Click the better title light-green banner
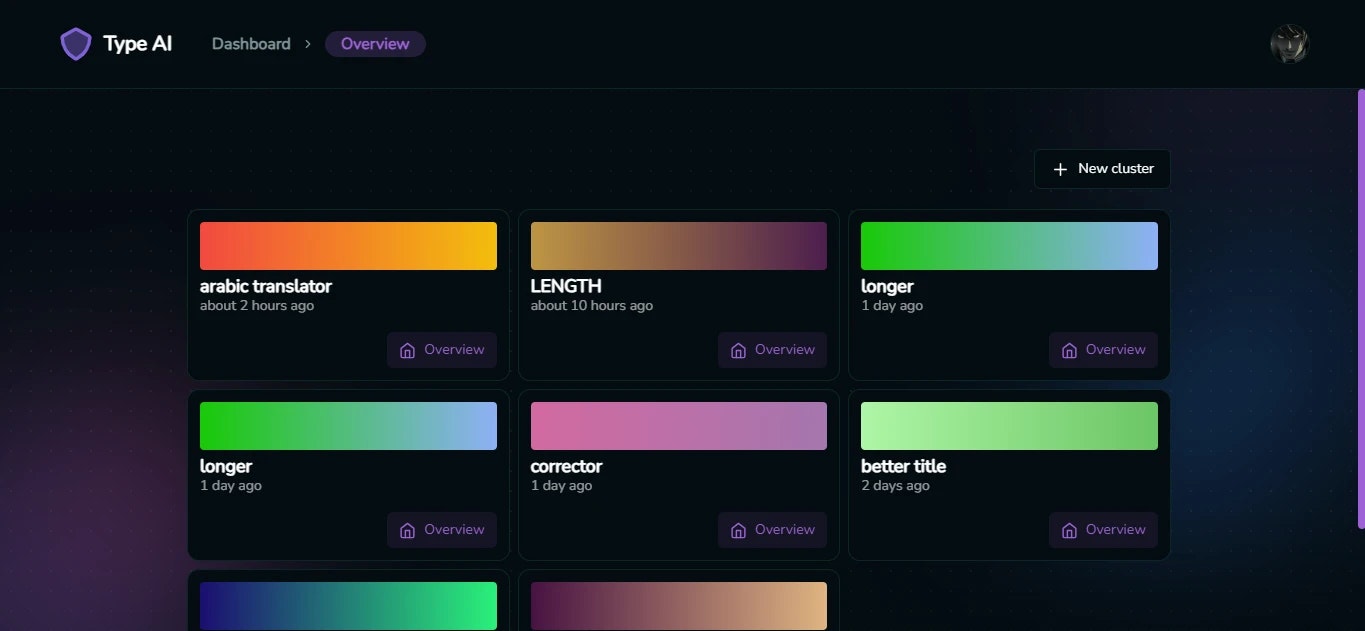Viewport: 1365px width, 631px height. pos(1009,426)
